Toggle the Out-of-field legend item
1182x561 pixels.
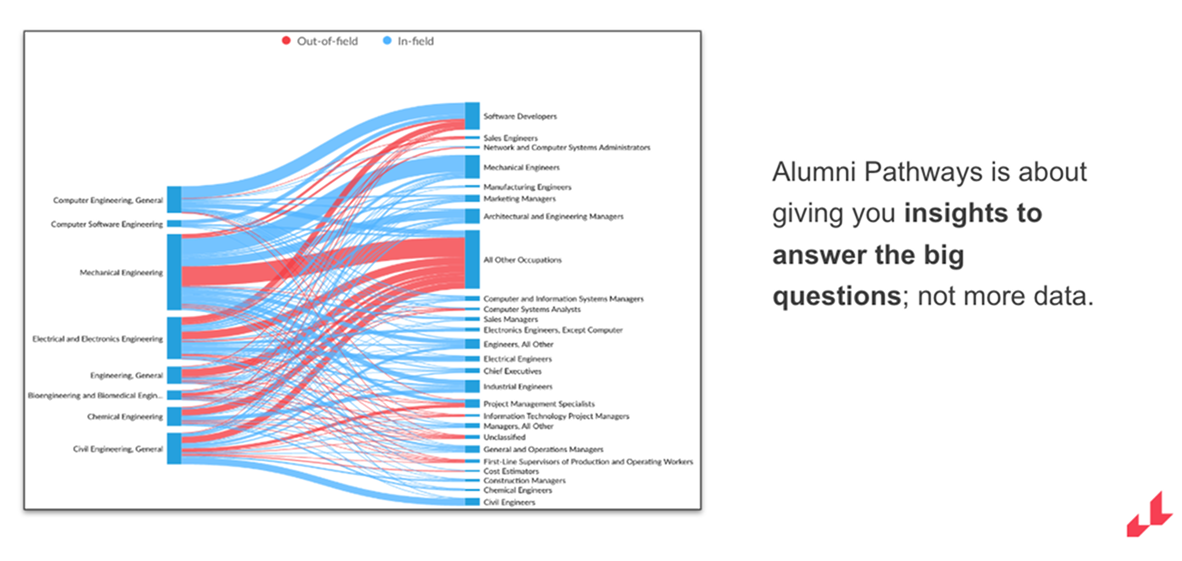coord(320,41)
